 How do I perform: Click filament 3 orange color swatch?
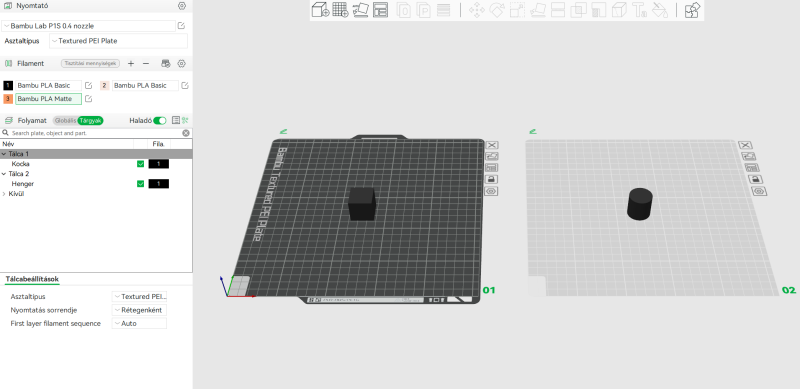(x=8, y=99)
